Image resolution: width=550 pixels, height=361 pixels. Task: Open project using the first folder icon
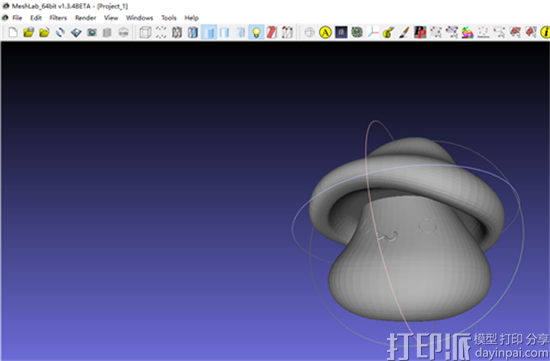click(x=28, y=33)
